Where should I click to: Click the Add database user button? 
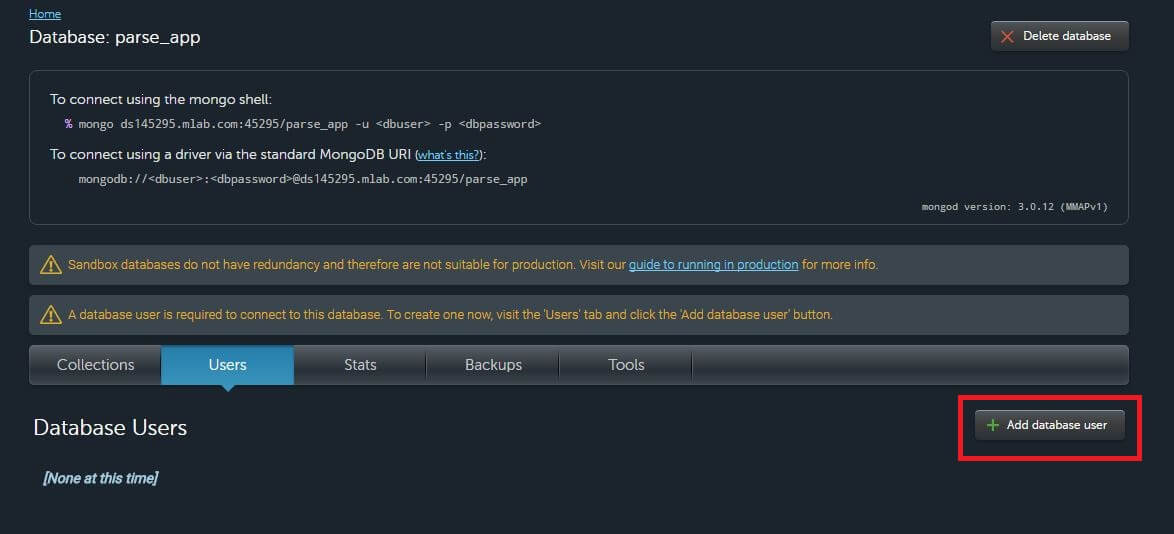[x=1050, y=425]
